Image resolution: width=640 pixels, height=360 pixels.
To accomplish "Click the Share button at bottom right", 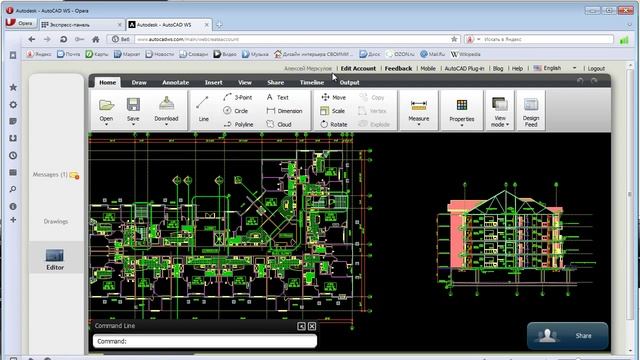I will click(x=567, y=336).
